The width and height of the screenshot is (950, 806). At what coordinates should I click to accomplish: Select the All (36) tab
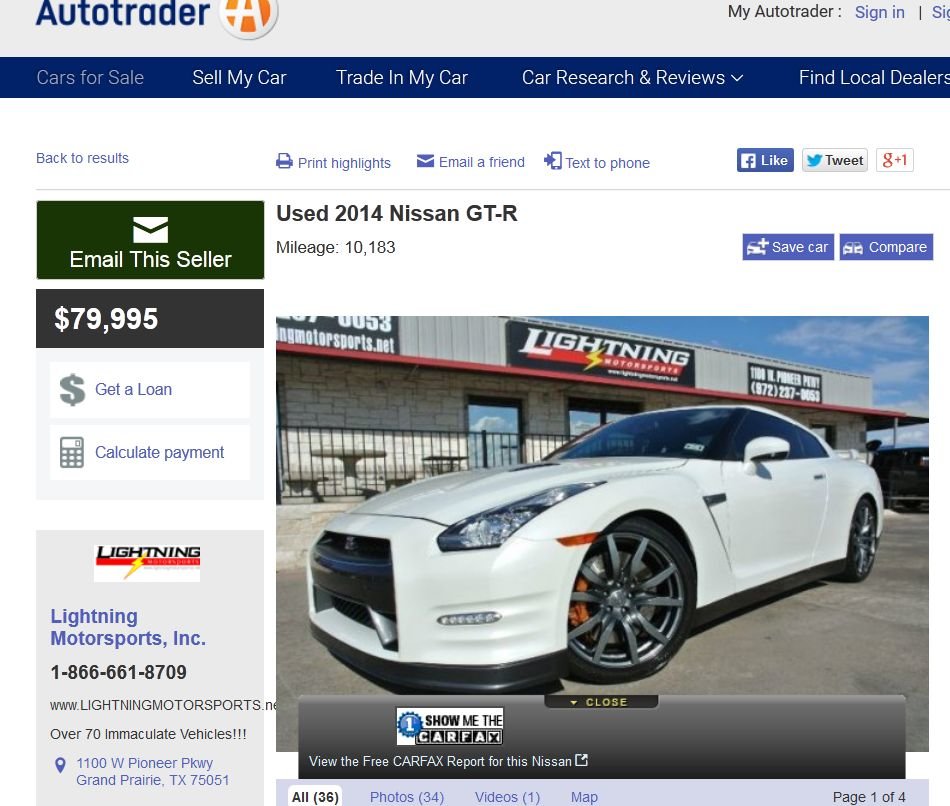click(x=315, y=796)
